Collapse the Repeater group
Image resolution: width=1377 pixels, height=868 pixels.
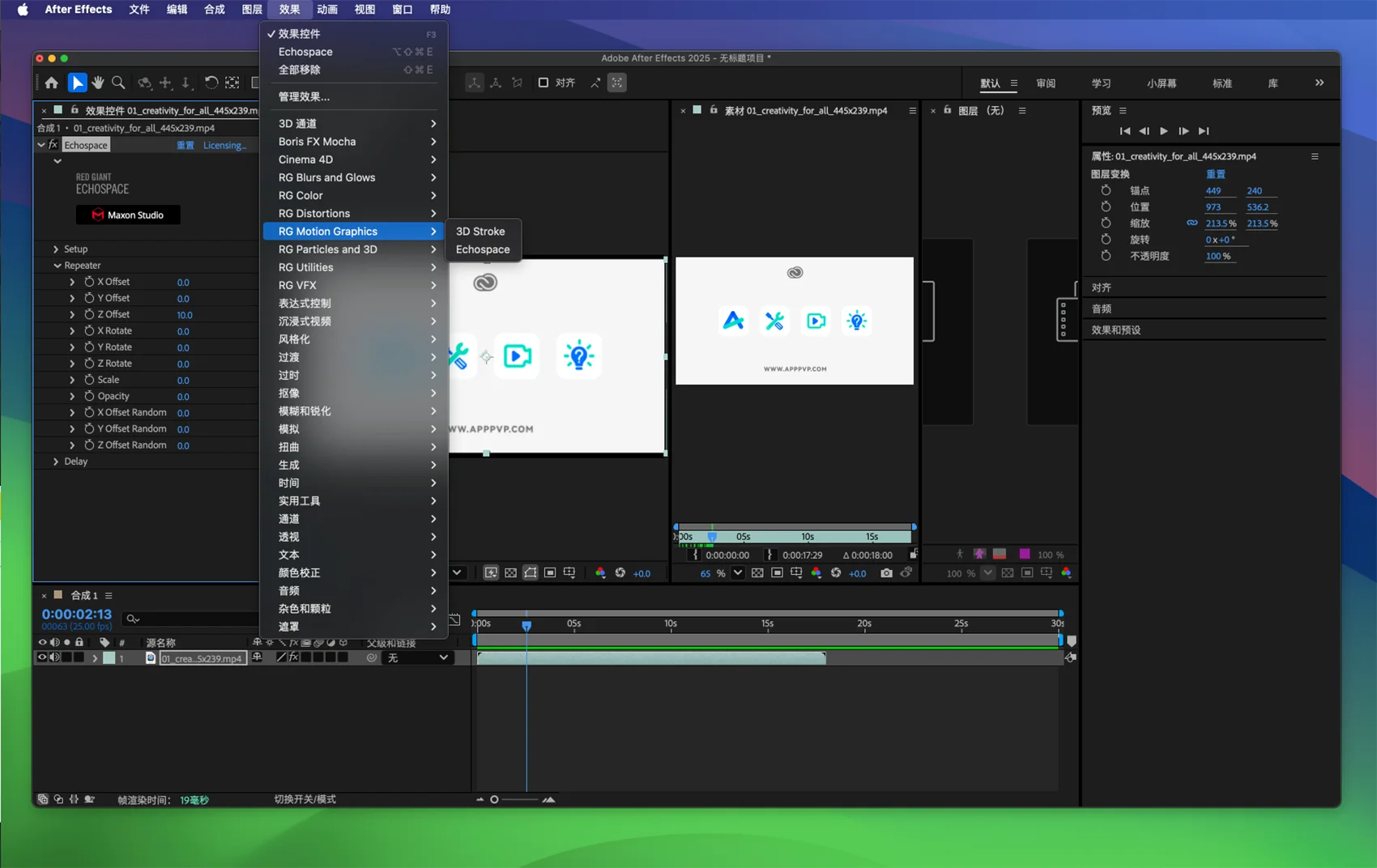click(57, 265)
